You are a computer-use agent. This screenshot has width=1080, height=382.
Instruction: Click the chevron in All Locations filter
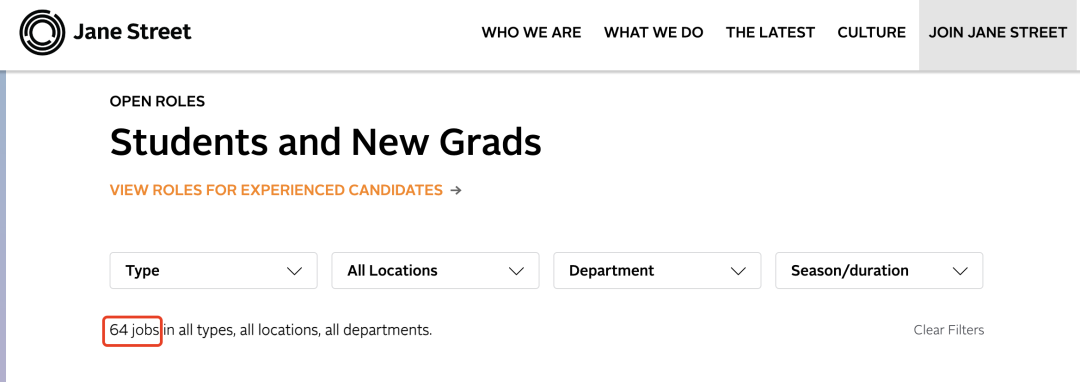click(x=517, y=271)
